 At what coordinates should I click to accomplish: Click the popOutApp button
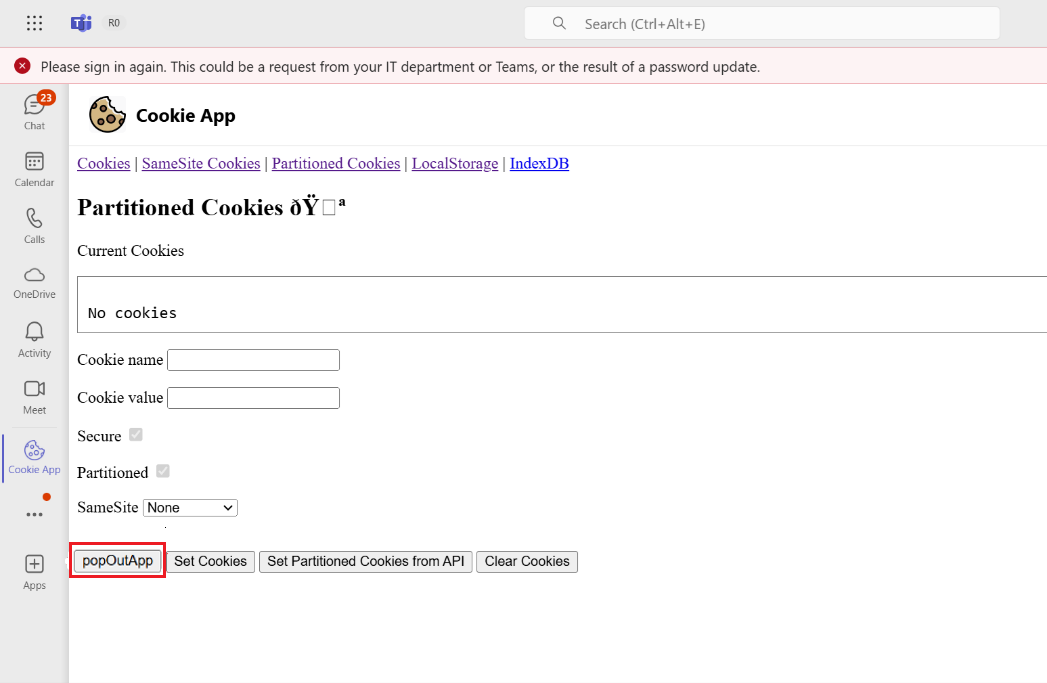point(117,561)
